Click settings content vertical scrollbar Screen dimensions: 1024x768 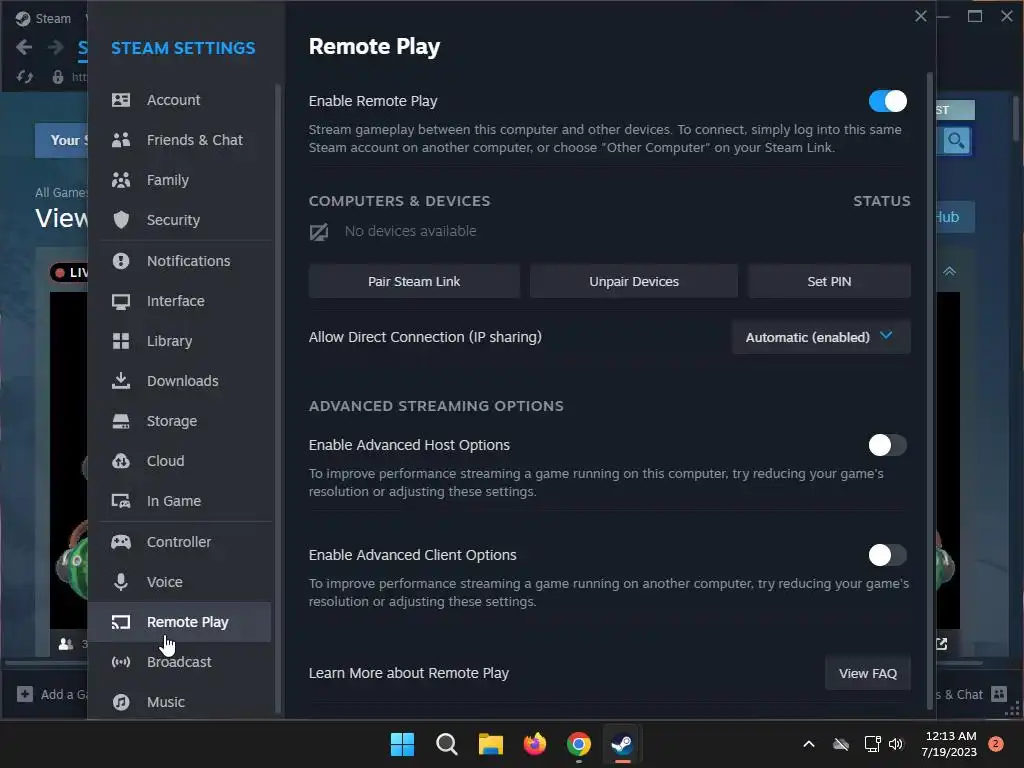(930, 391)
